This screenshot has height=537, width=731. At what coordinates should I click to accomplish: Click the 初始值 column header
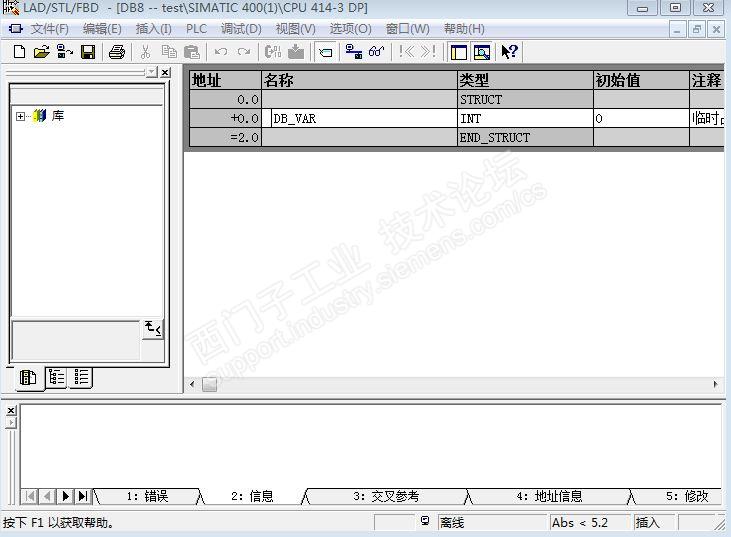pyautogui.click(x=641, y=80)
